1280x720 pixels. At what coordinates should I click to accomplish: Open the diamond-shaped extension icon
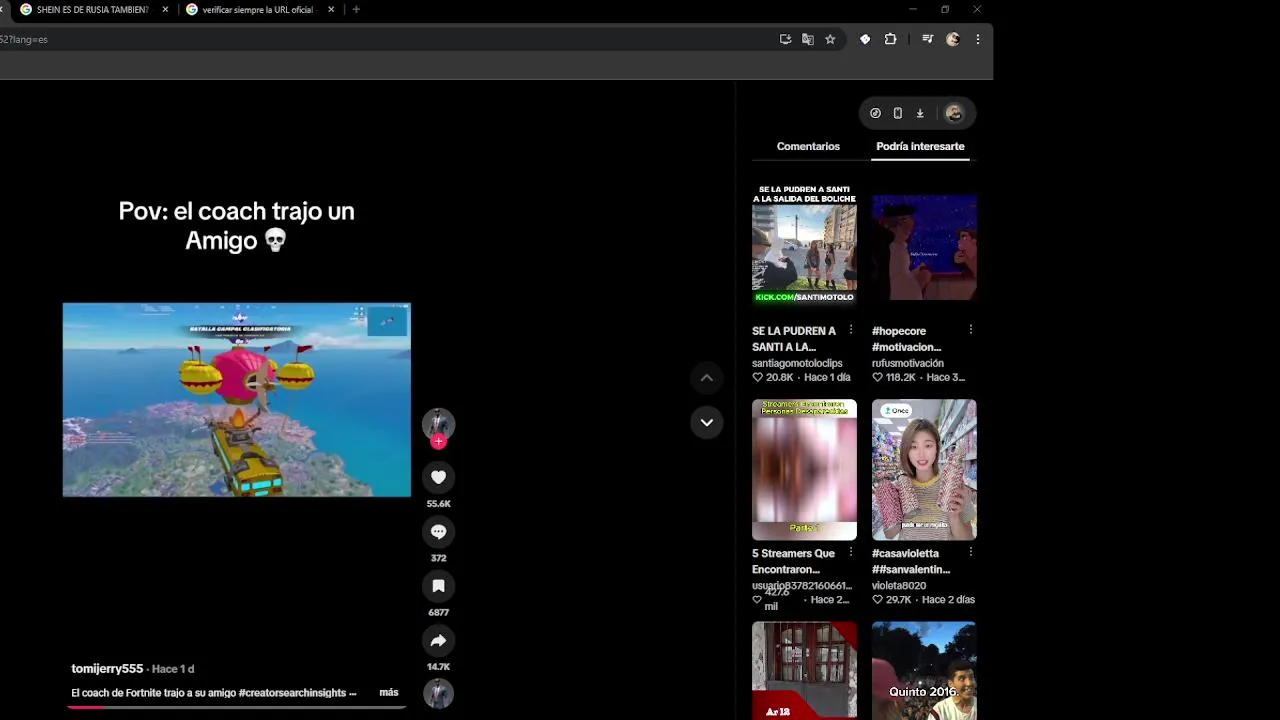(865, 39)
